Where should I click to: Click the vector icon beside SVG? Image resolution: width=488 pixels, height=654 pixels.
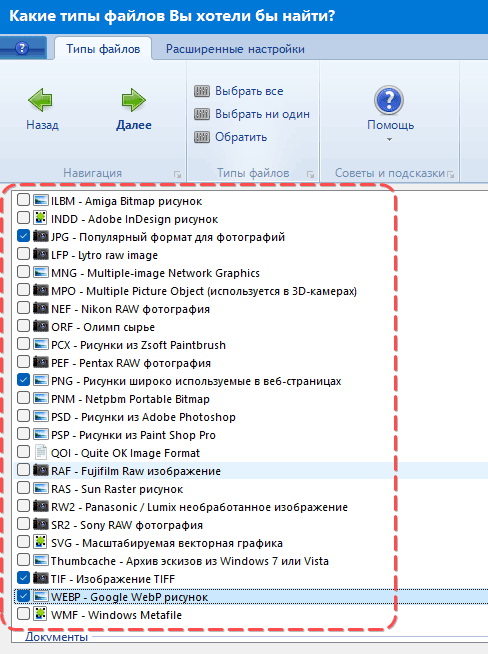point(40,542)
